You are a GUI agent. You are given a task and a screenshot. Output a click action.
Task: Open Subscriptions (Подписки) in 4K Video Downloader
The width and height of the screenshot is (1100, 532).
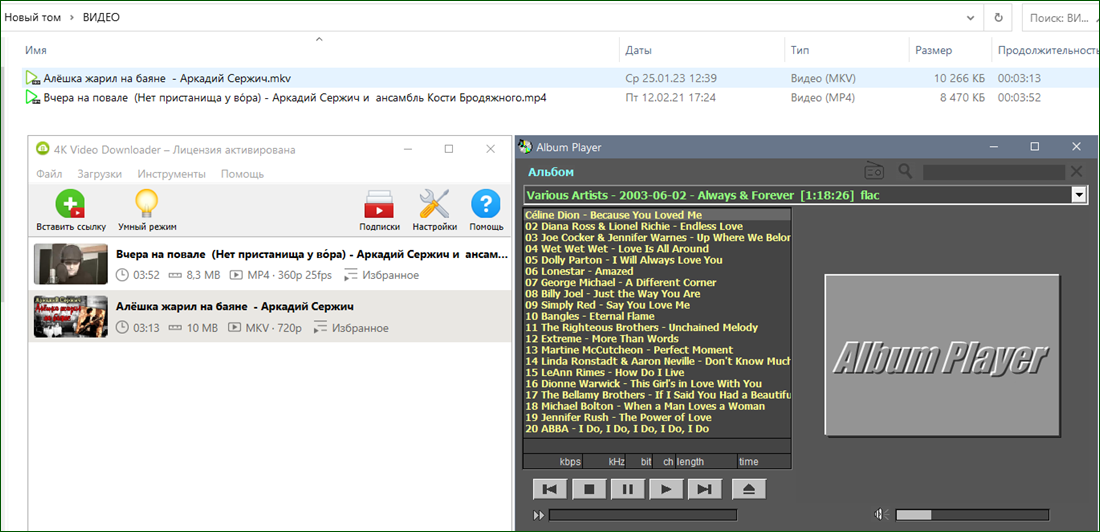(x=380, y=205)
